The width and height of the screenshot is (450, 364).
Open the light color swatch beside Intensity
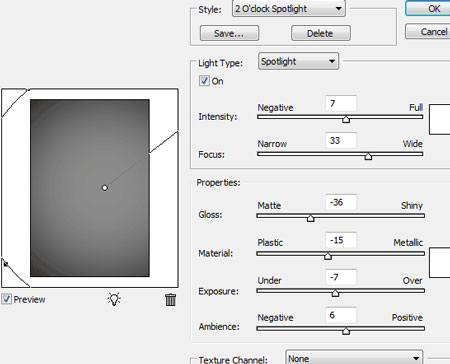[x=439, y=119]
